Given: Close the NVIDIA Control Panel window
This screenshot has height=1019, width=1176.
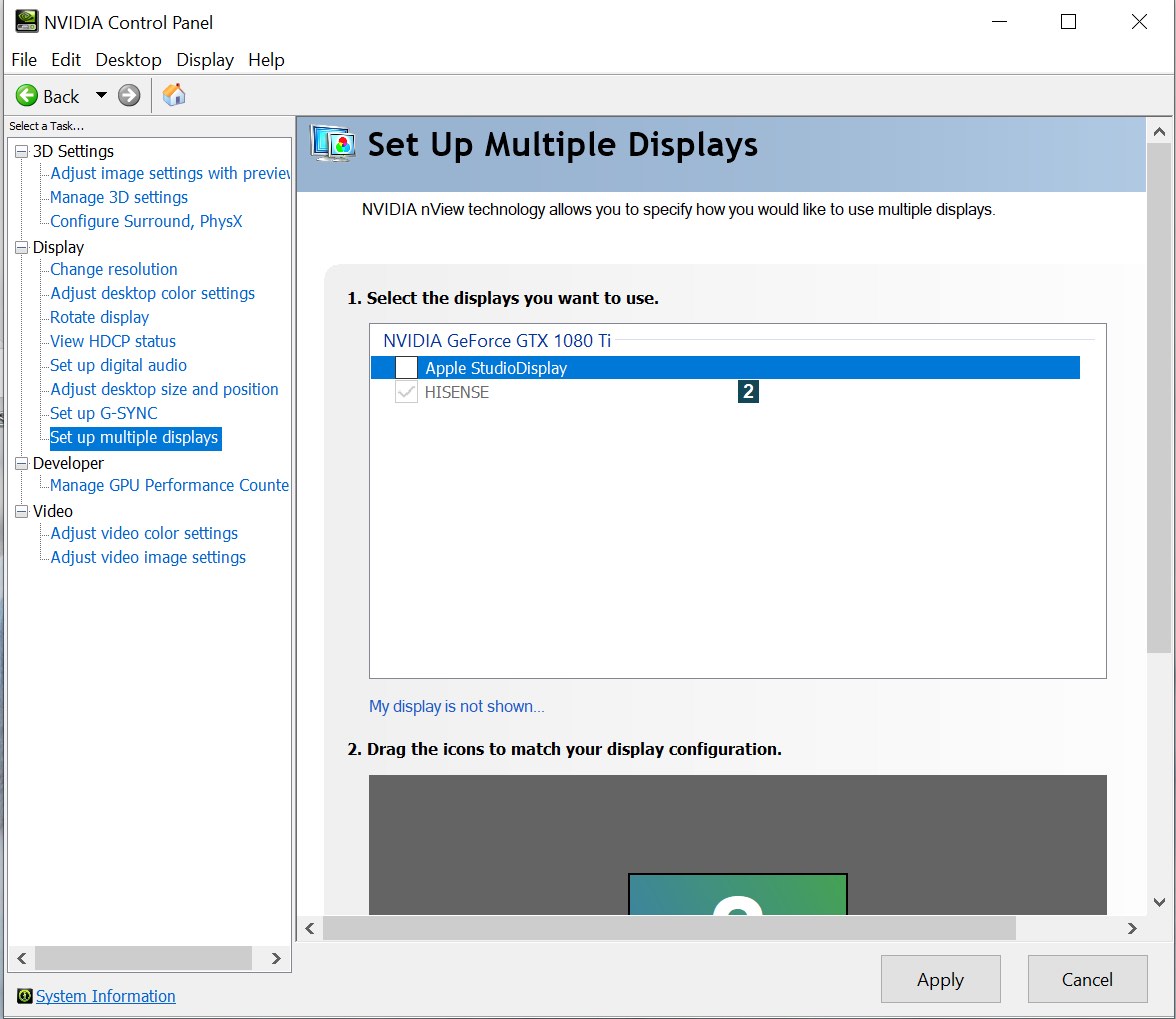Looking at the screenshot, I should pos(1139,22).
